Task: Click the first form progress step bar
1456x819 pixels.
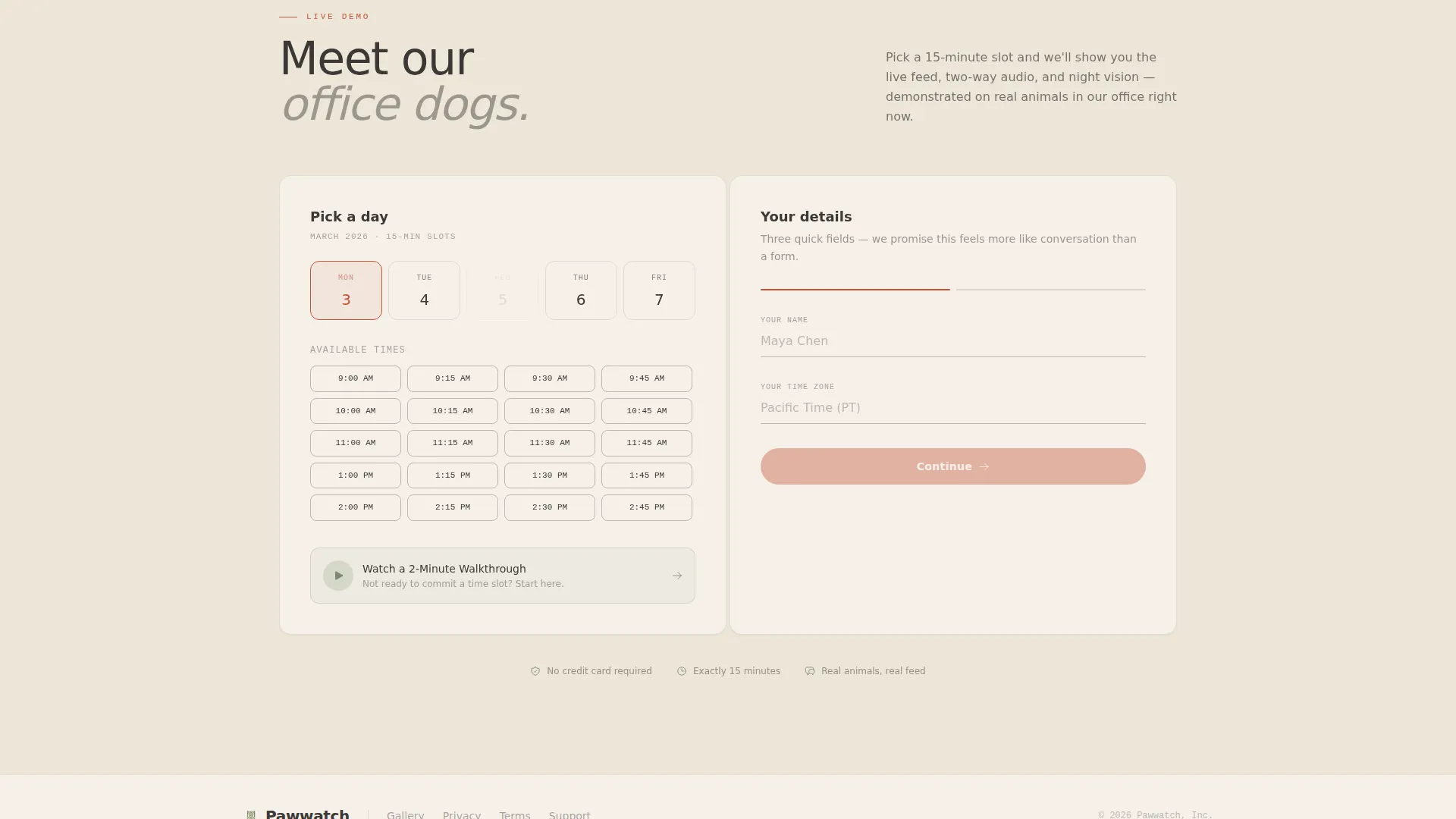Action: [x=855, y=289]
